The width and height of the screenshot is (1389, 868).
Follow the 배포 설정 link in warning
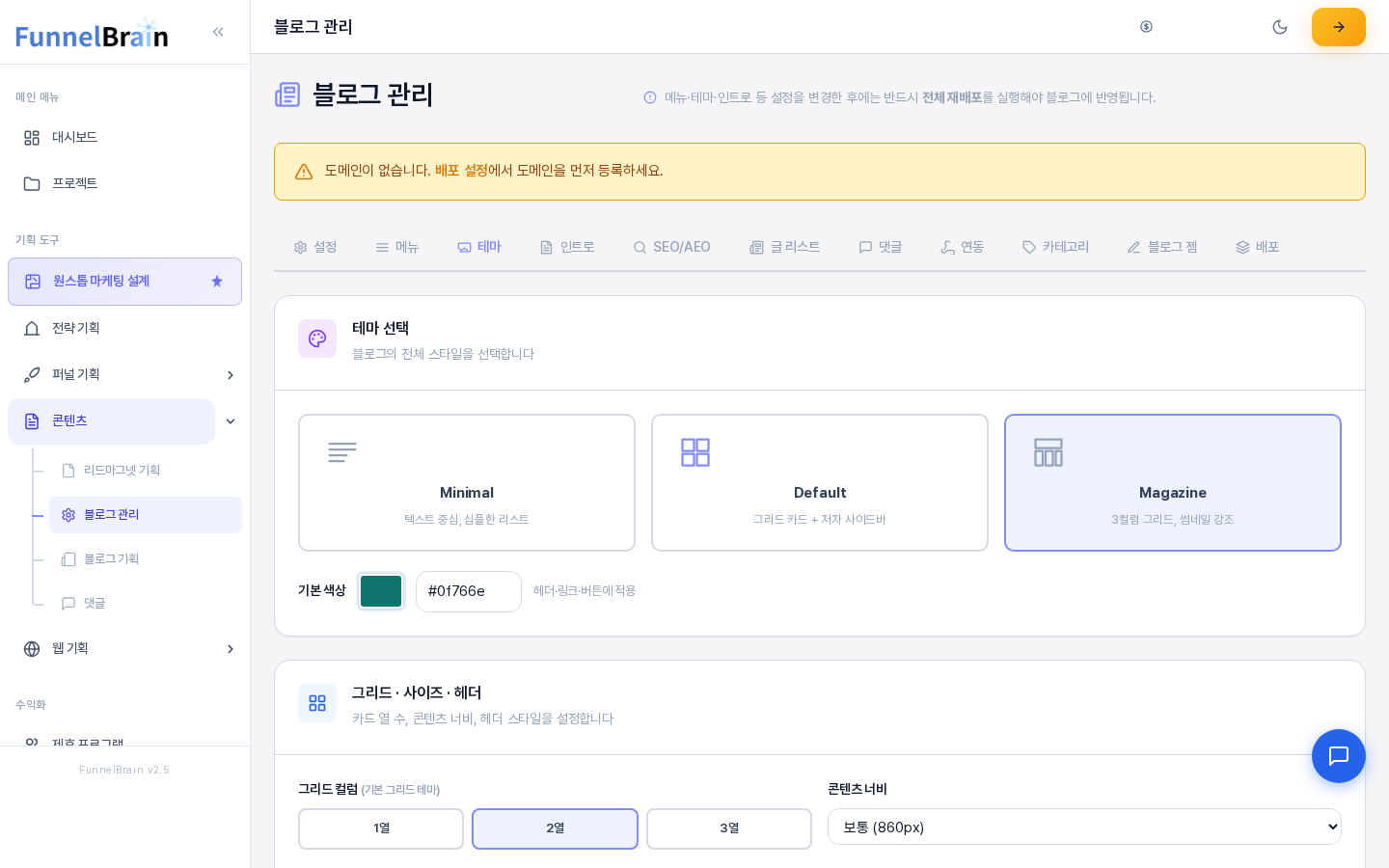coord(461,171)
